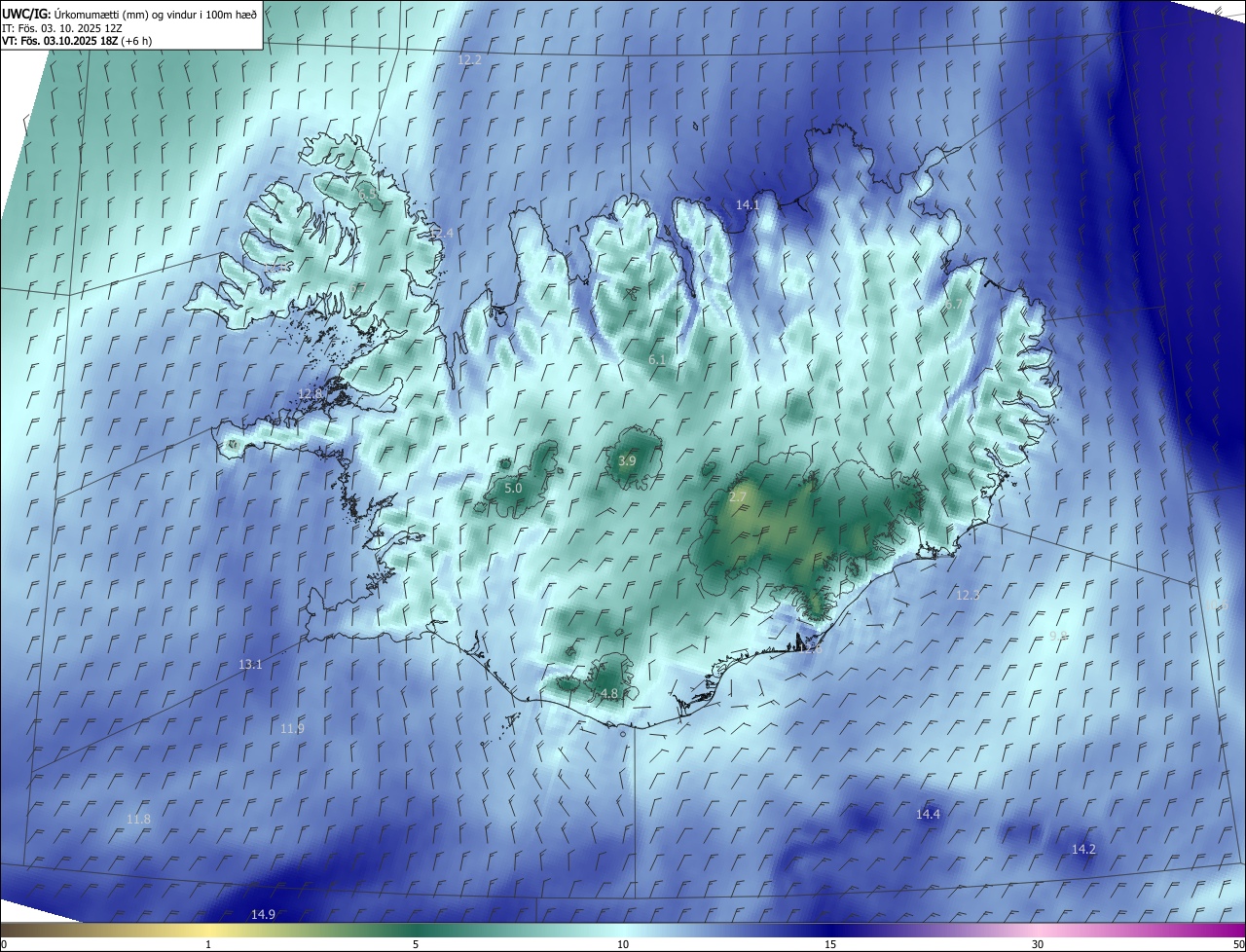Click the 9.8 value label in the southeast ocean
The image size is (1246, 952).
pos(1058,636)
